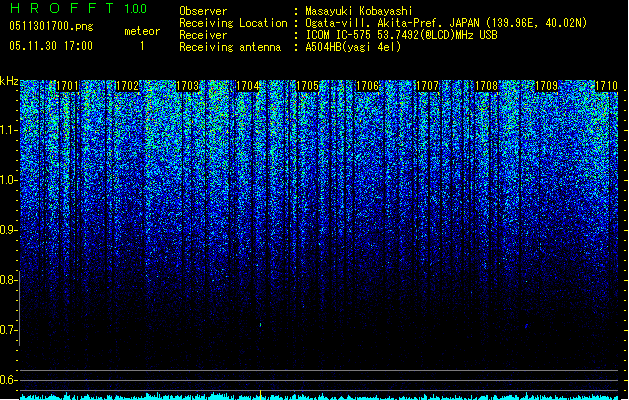Click the 1707 time marker
This screenshot has height=400, width=629.
(x=427, y=86)
